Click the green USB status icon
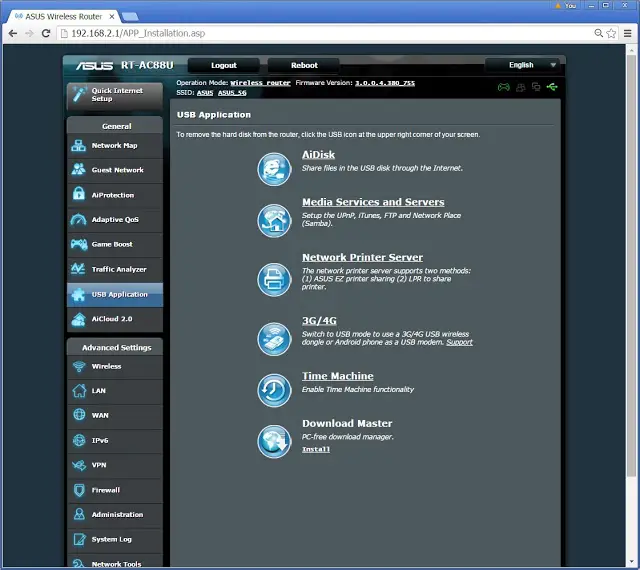The image size is (640, 570). click(552, 87)
